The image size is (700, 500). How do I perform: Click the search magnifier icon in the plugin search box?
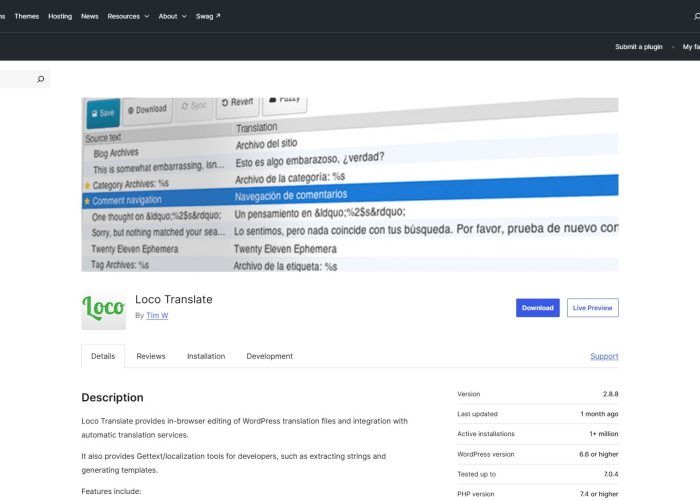click(x=41, y=79)
